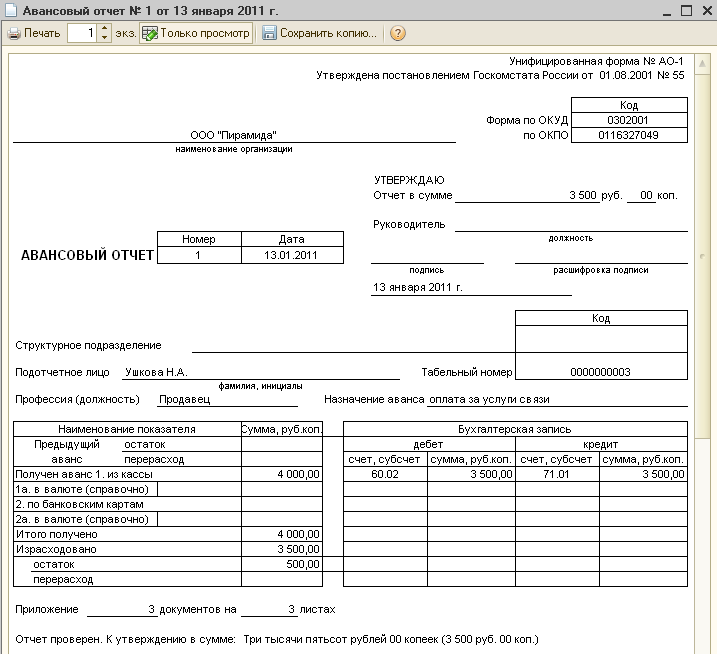Select the ОКПО code cell 0116327049
Image resolution: width=717 pixels, height=654 pixels.
click(x=628, y=135)
